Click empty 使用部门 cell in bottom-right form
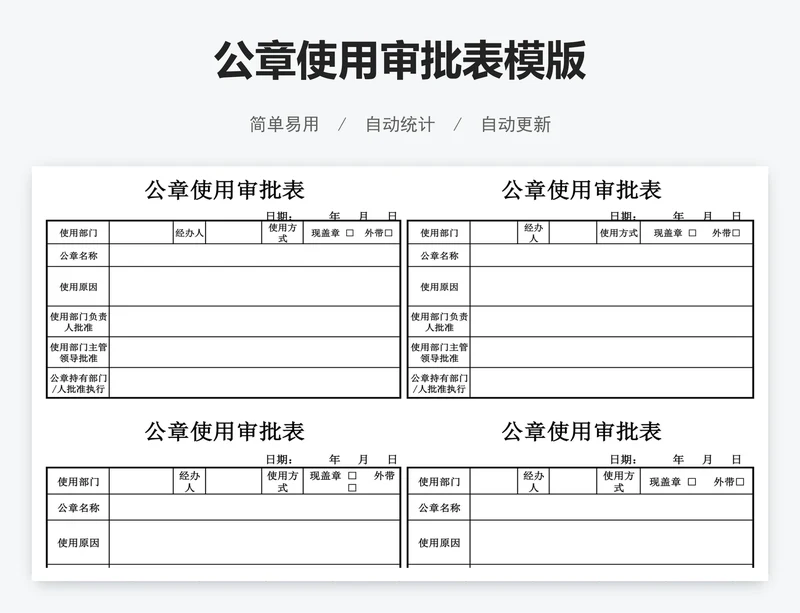This screenshot has width=800, height=613. [494, 481]
